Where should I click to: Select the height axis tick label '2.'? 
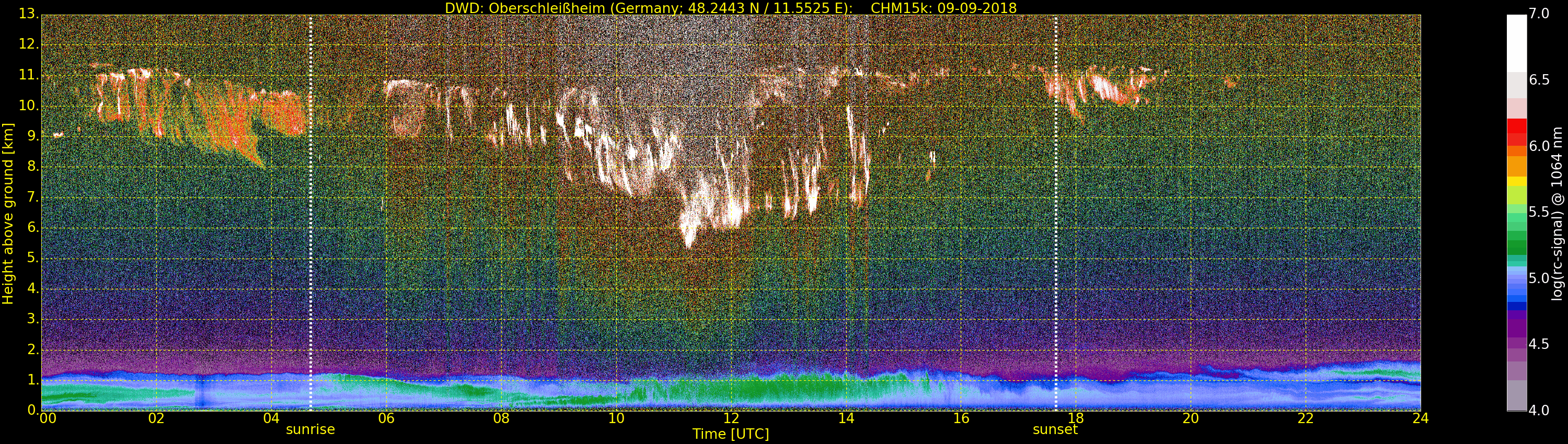(x=32, y=349)
